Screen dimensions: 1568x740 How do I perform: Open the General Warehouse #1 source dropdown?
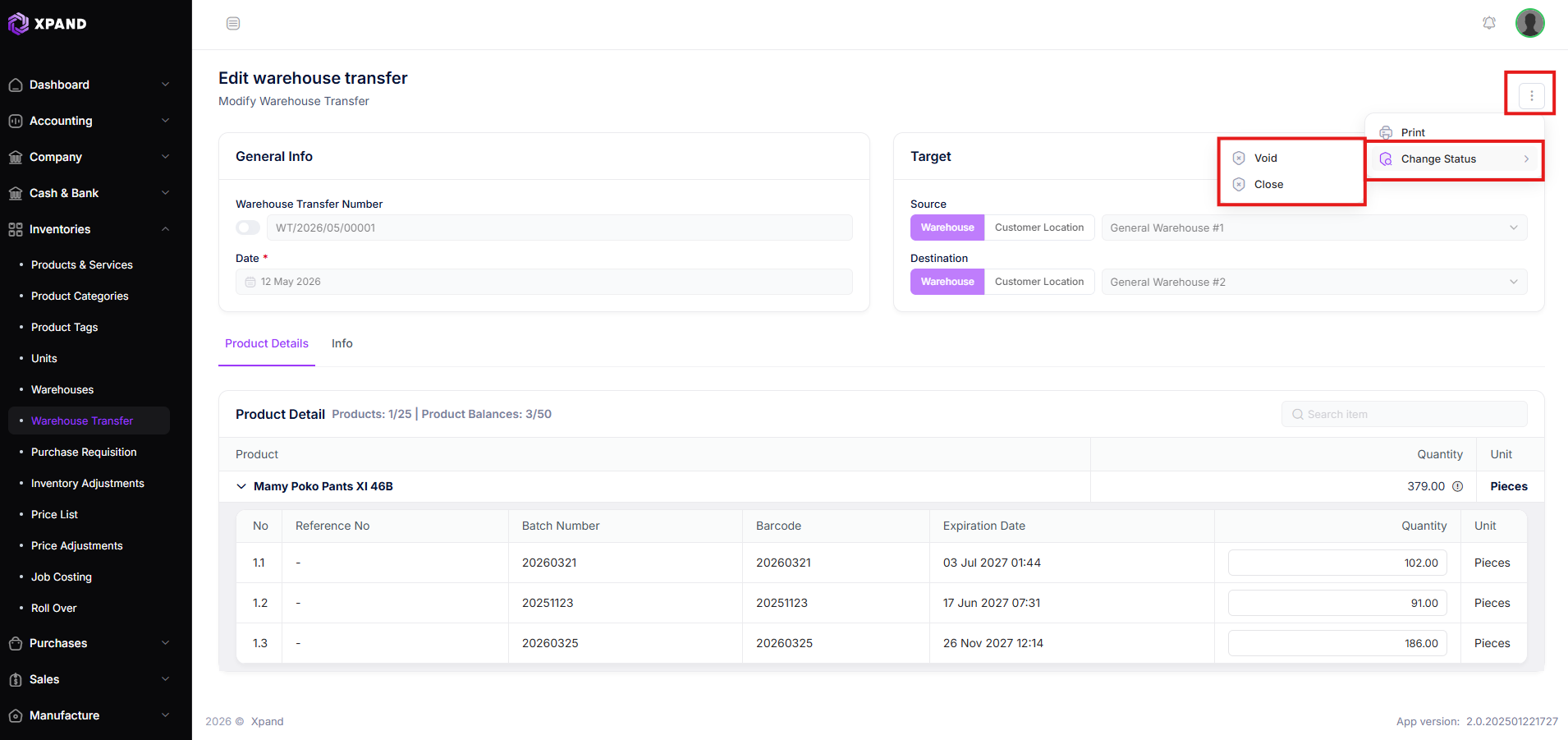(x=1314, y=228)
